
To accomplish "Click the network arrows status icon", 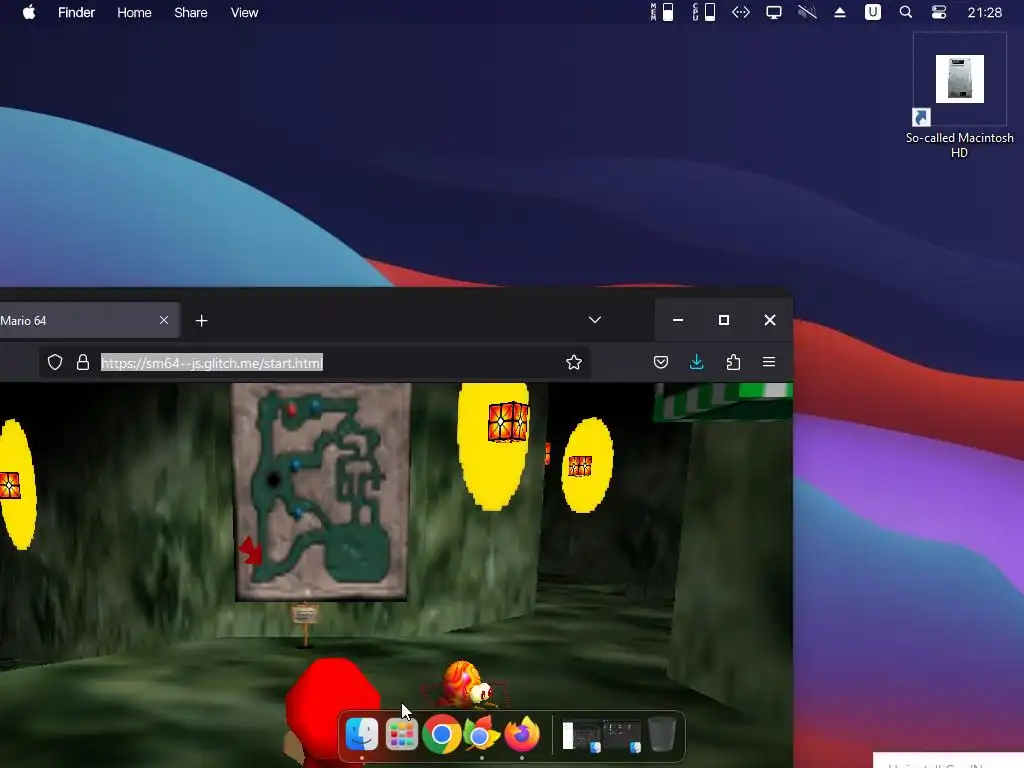I will click(x=741, y=12).
